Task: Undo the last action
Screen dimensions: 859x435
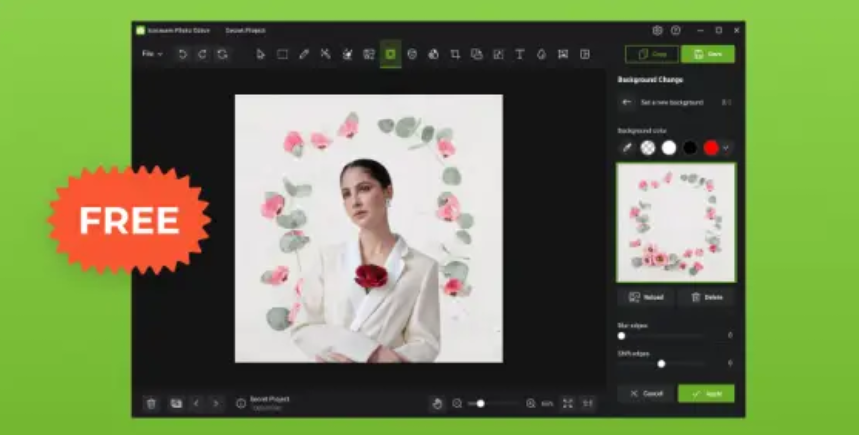Action: pyautogui.click(x=182, y=54)
